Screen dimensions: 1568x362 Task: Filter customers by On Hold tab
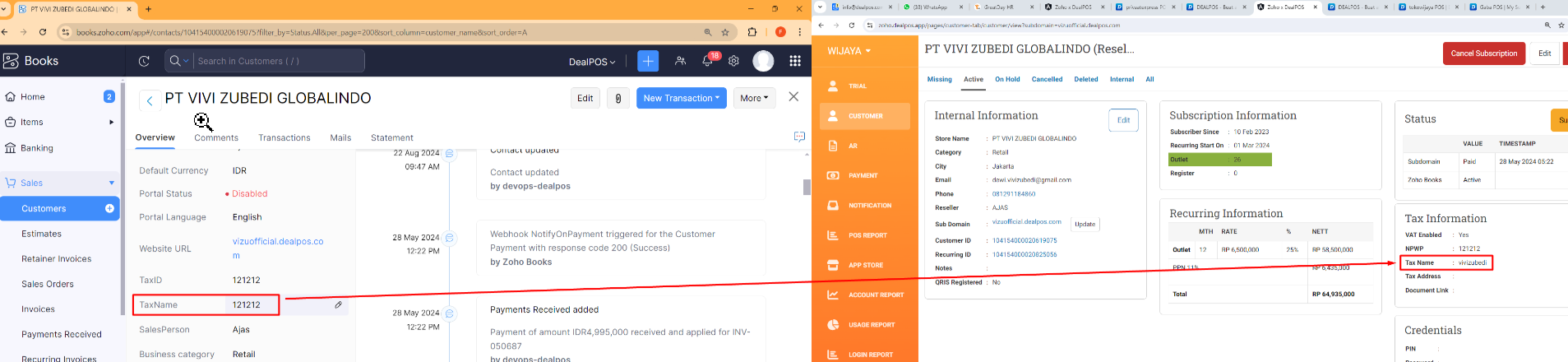[1007, 79]
